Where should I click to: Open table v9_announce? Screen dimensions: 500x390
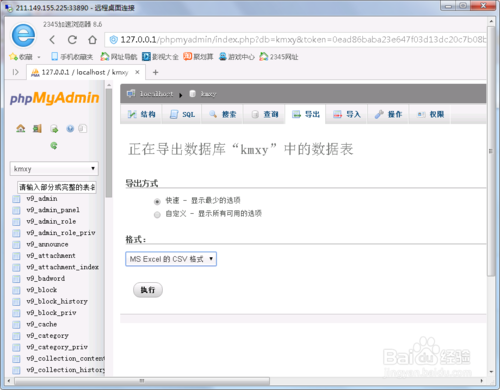47,245
